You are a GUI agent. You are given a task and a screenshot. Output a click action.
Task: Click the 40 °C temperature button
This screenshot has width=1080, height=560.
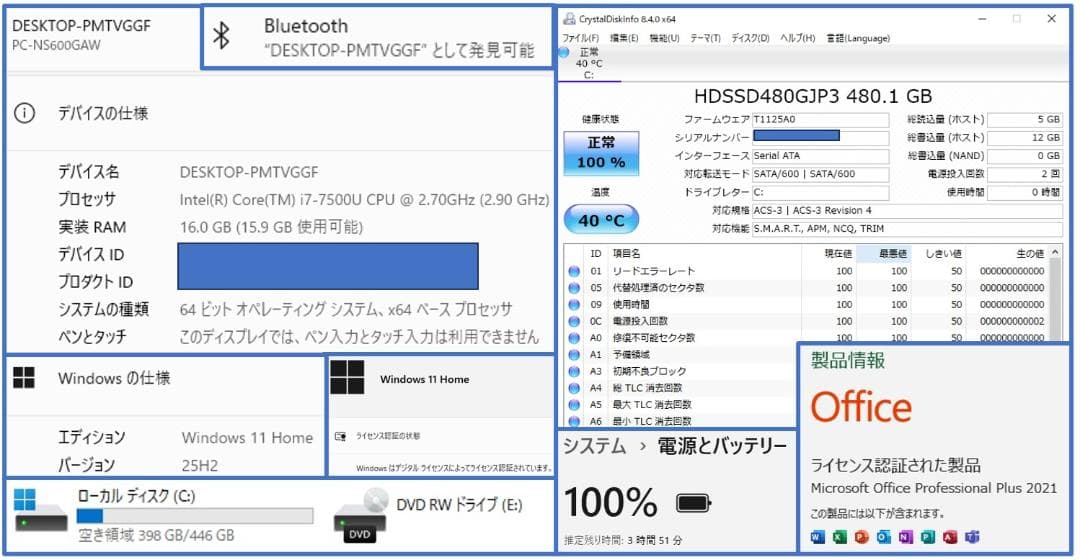601,220
